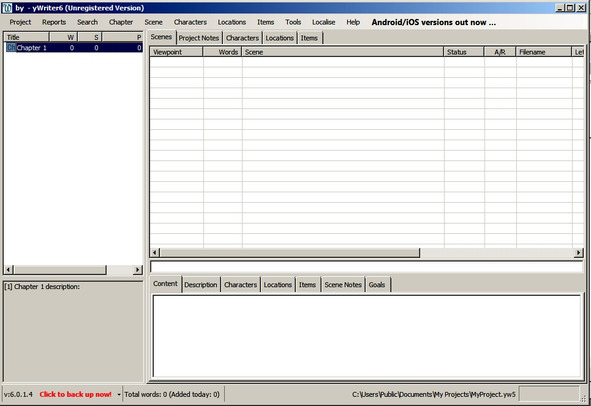This screenshot has height=406, width=591.
Task: Switch to the Scene Notes tab
Action: click(x=343, y=285)
